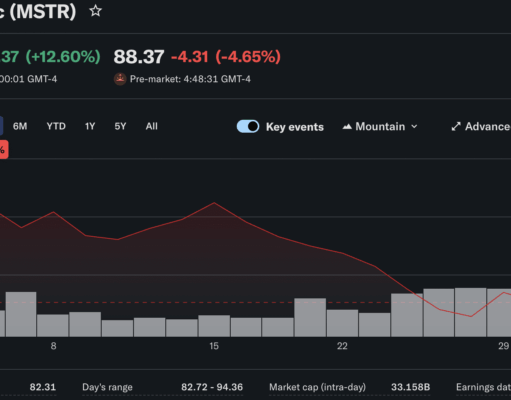Click the price peak near the 15 date

click(214, 203)
